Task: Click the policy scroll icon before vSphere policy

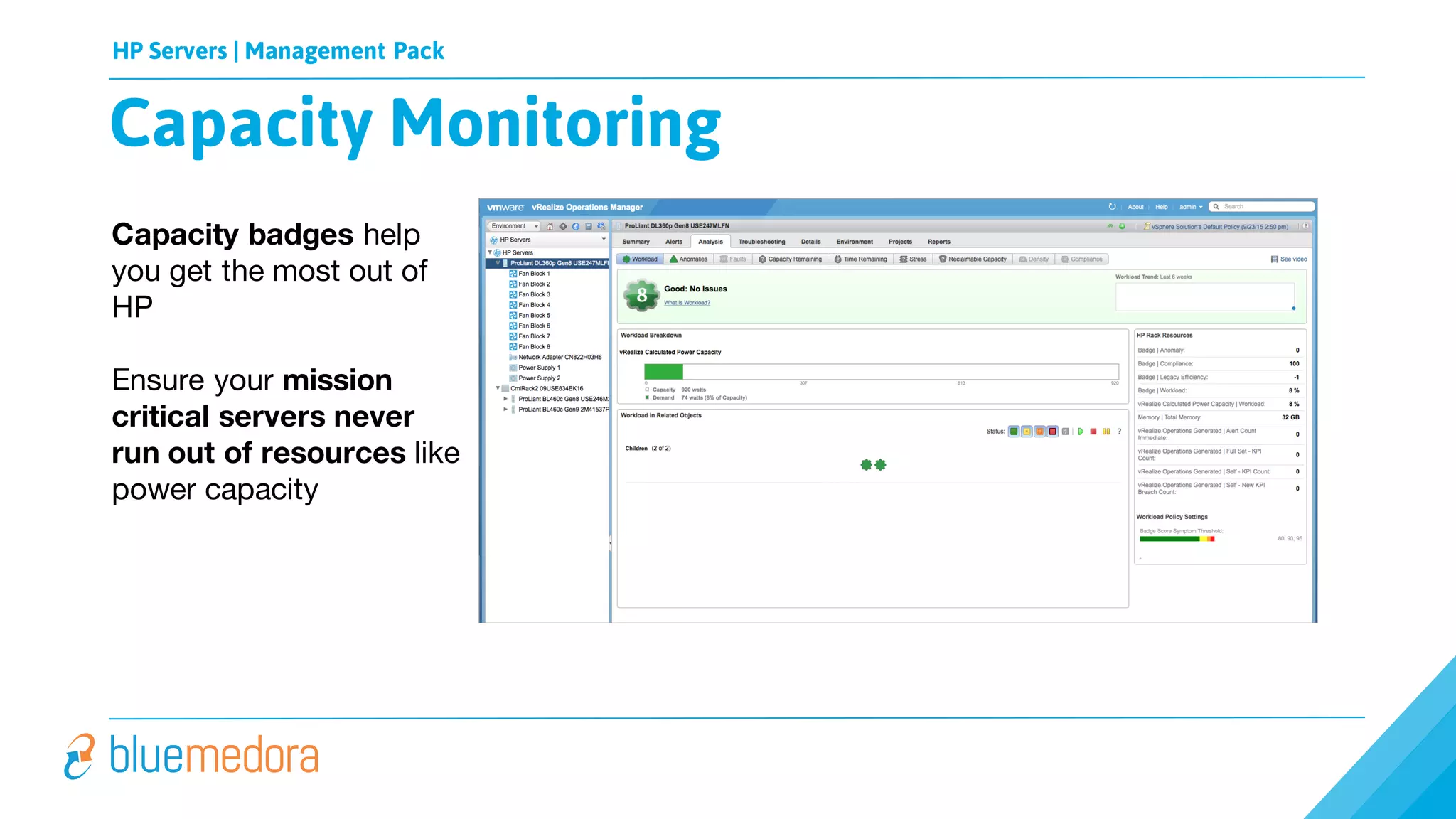Action: (x=1147, y=226)
